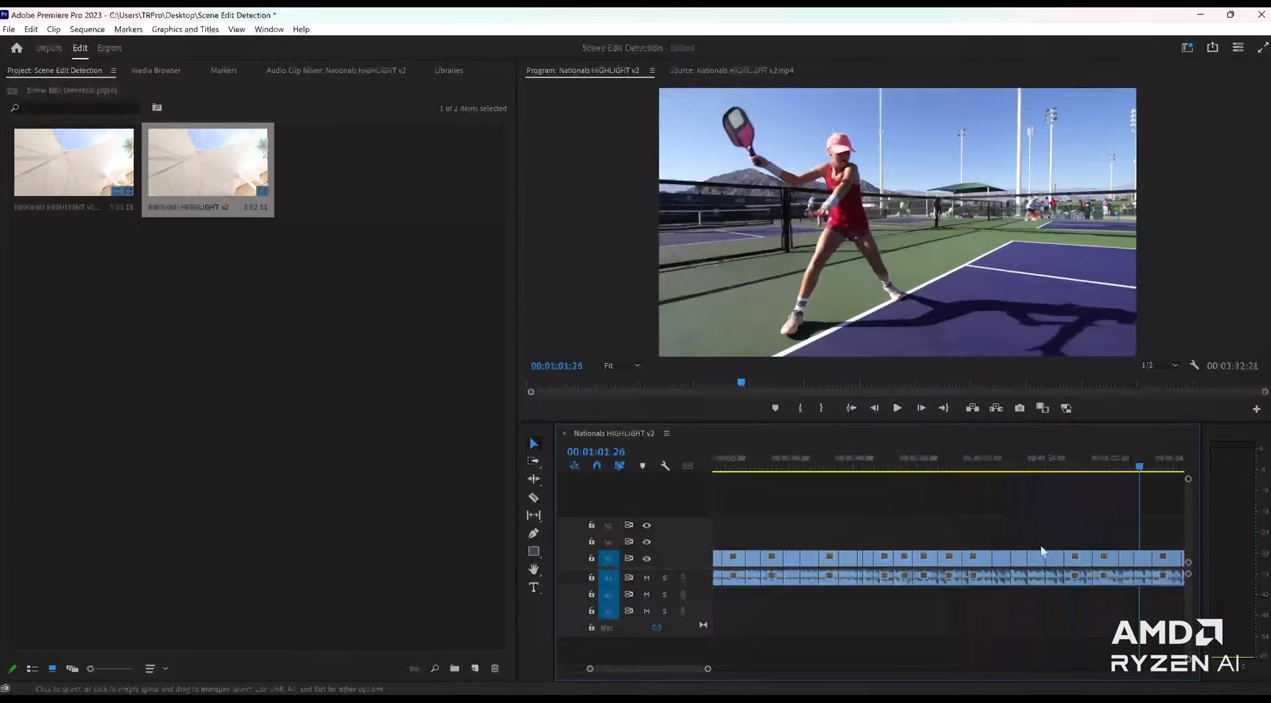Viewport: 1271px width, 703px height.
Task: Expand the Project panel sort options arrow
Action: coord(165,669)
